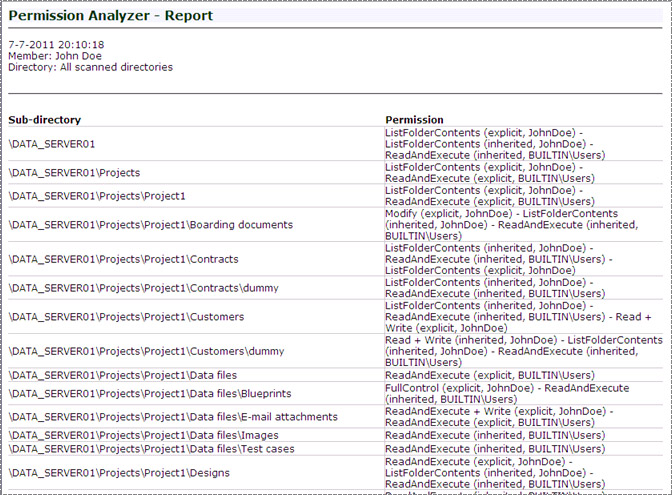
Task: Click the Project1\Data files directory path
Action: click(x=123, y=375)
